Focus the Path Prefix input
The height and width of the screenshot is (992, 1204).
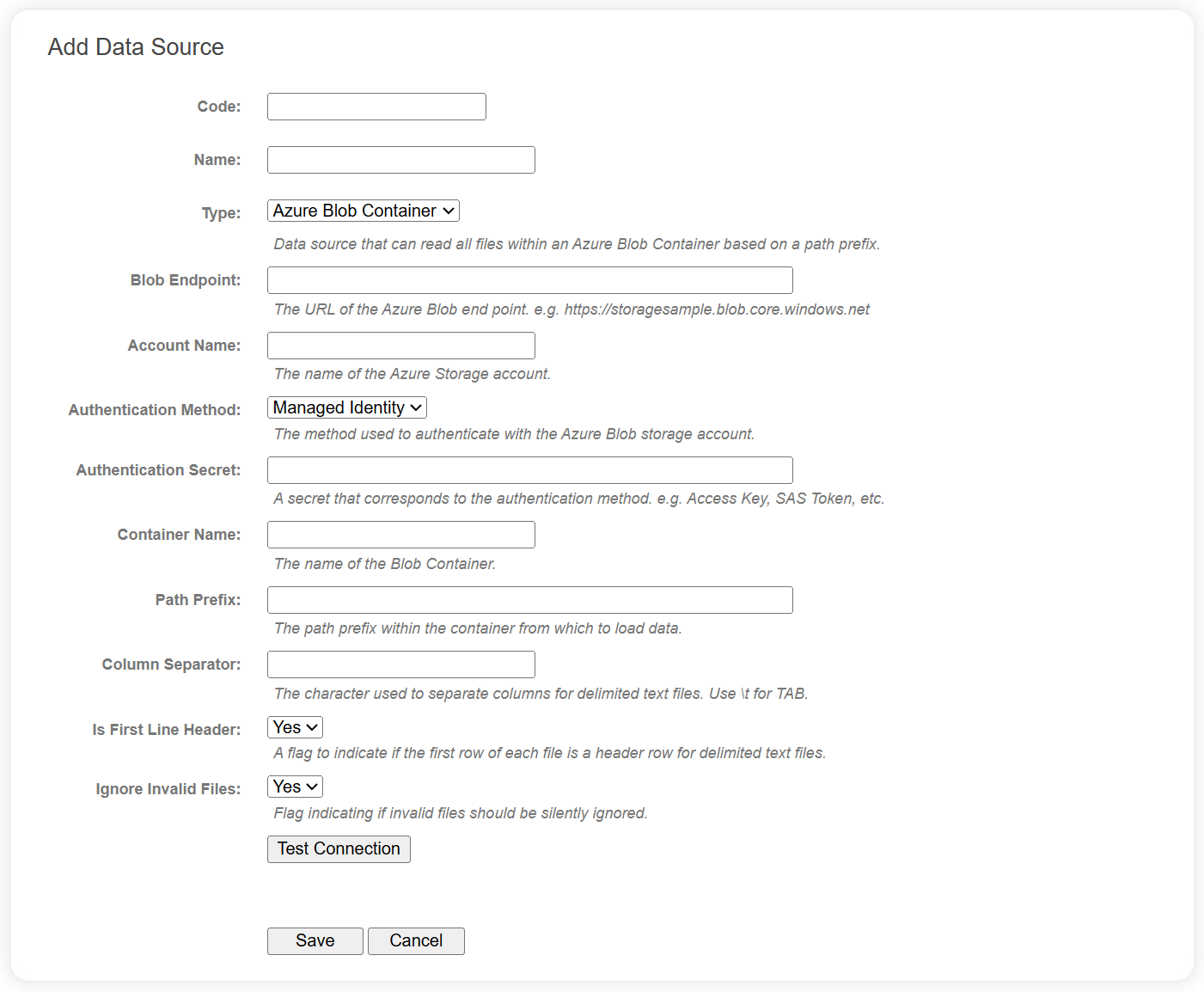[x=529, y=599]
